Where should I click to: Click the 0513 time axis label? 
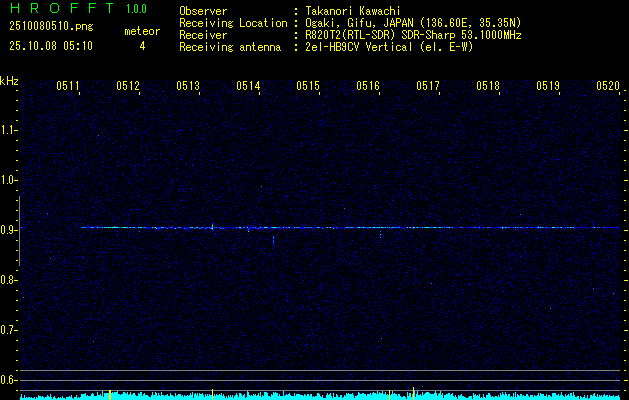pos(188,86)
